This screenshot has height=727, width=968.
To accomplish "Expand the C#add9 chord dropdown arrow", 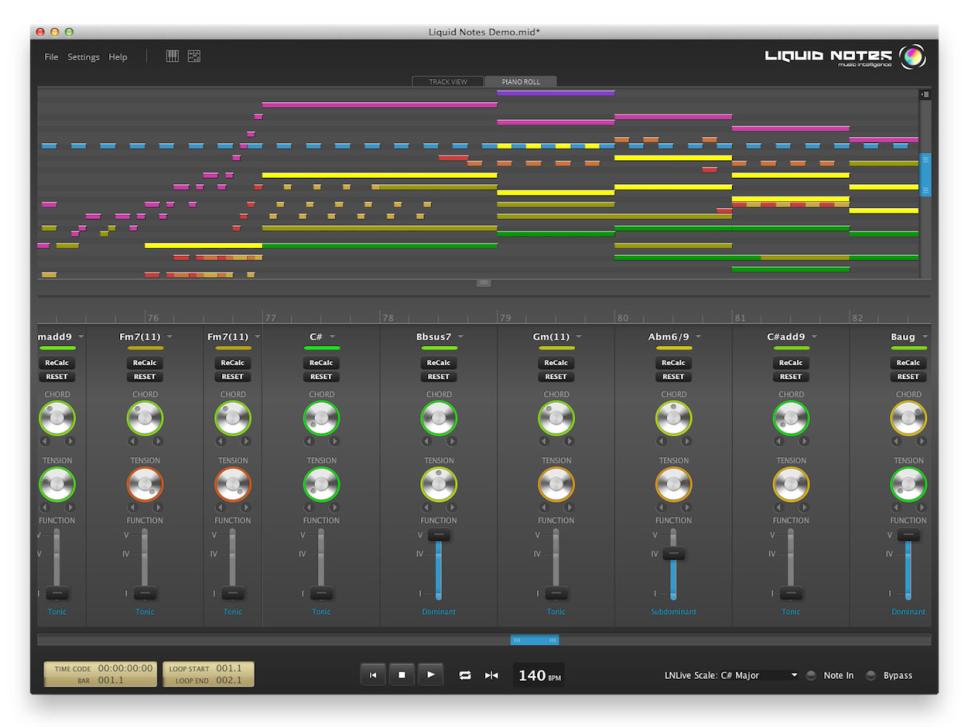I will tap(815, 337).
